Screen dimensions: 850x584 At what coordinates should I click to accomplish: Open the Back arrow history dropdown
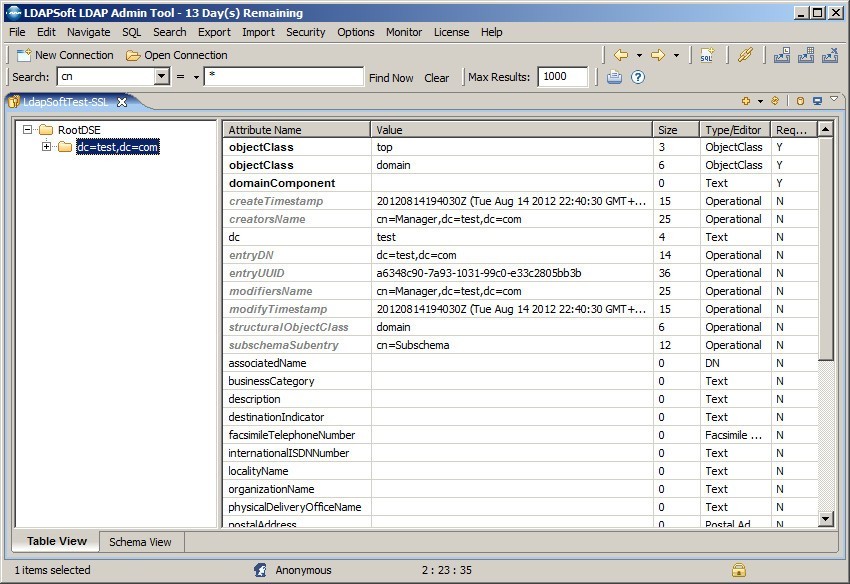[x=640, y=56]
